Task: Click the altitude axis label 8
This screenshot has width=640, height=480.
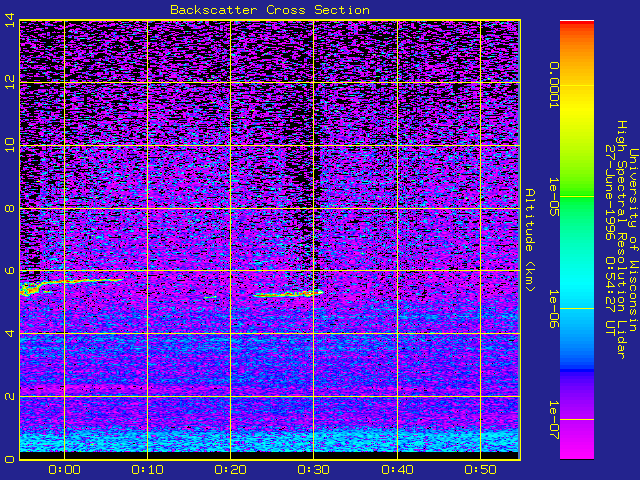Action: click(x=10, y=208)
